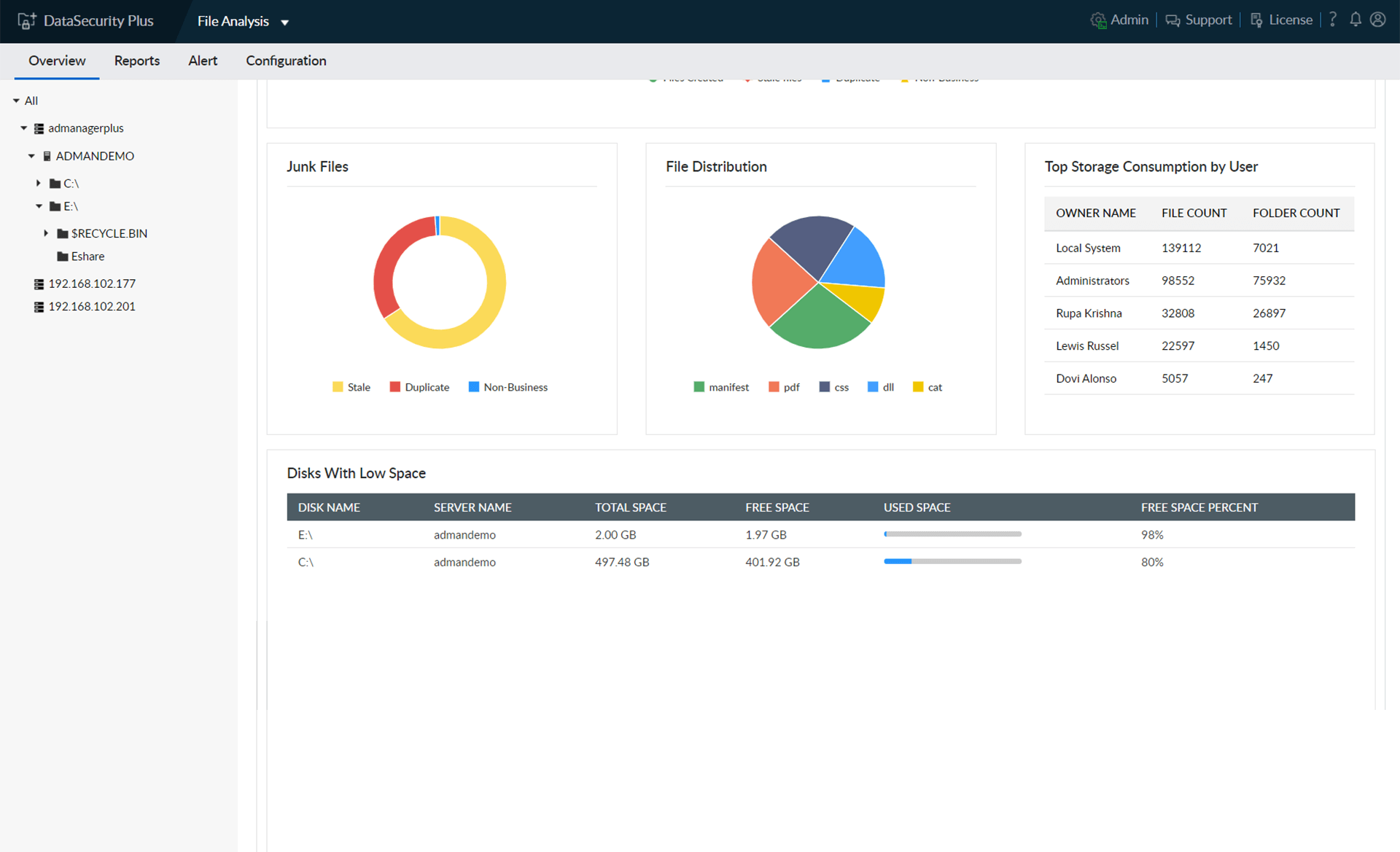The image size is (1400, 852).
Task: Click the Eshare folder icon
Action: [x=63, y=256]
